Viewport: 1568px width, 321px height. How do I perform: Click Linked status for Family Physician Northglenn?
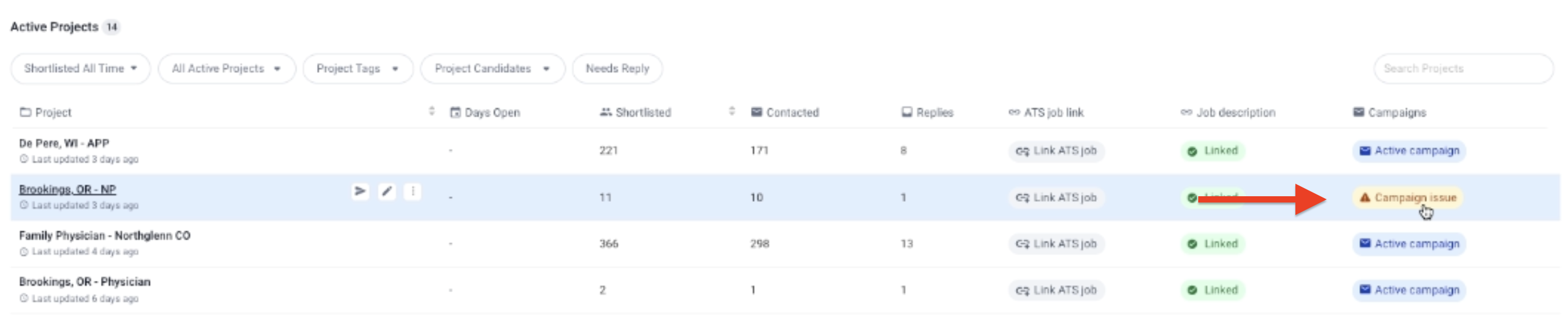click(1213, 244)
